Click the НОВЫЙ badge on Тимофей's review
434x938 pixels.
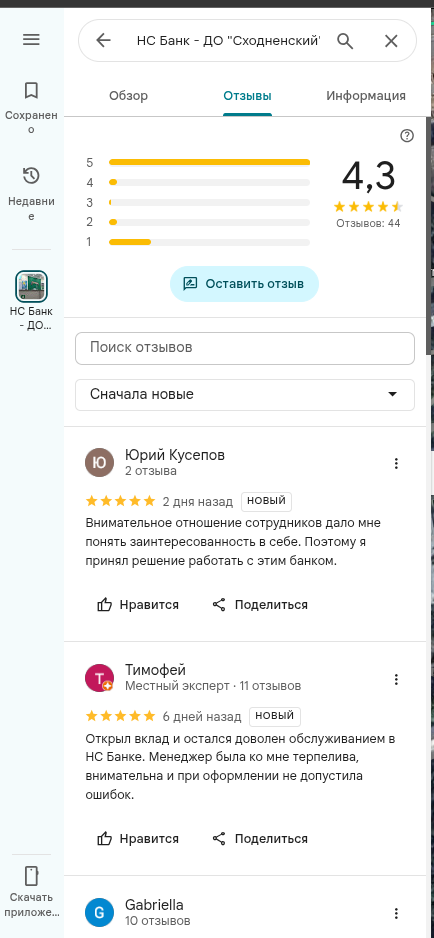[275, 716]
